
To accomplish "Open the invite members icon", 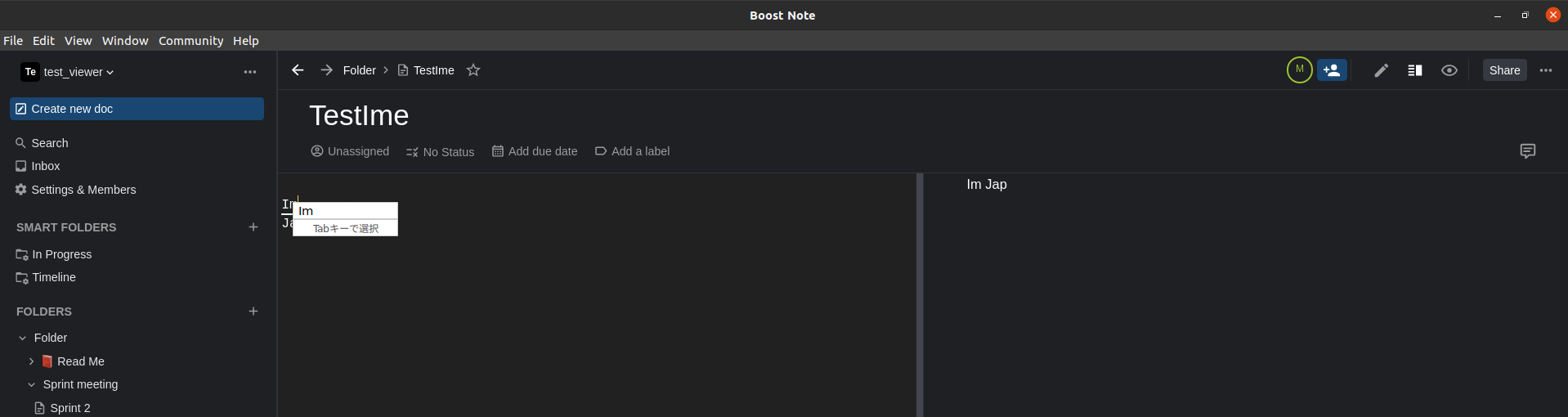I will [x=1332, y=70].
